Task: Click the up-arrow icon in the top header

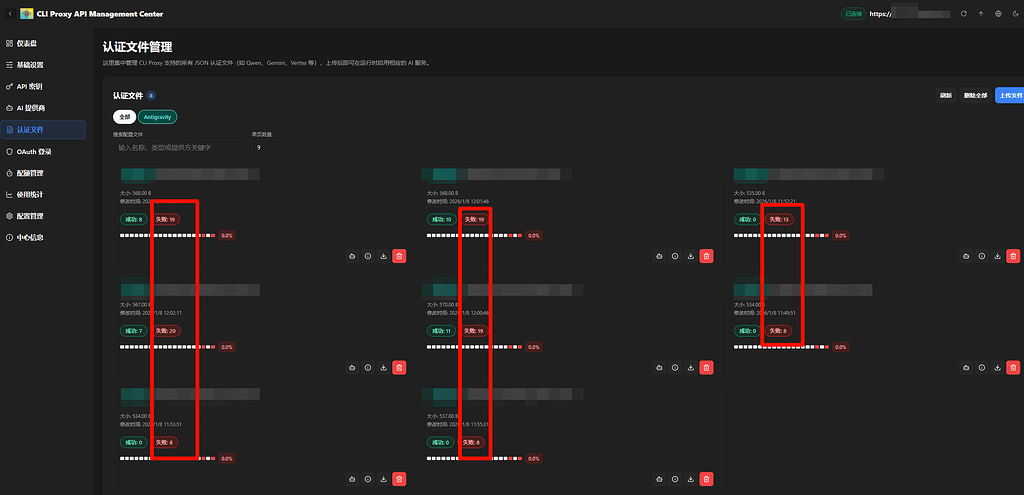Action: click(x=981, y=14)
